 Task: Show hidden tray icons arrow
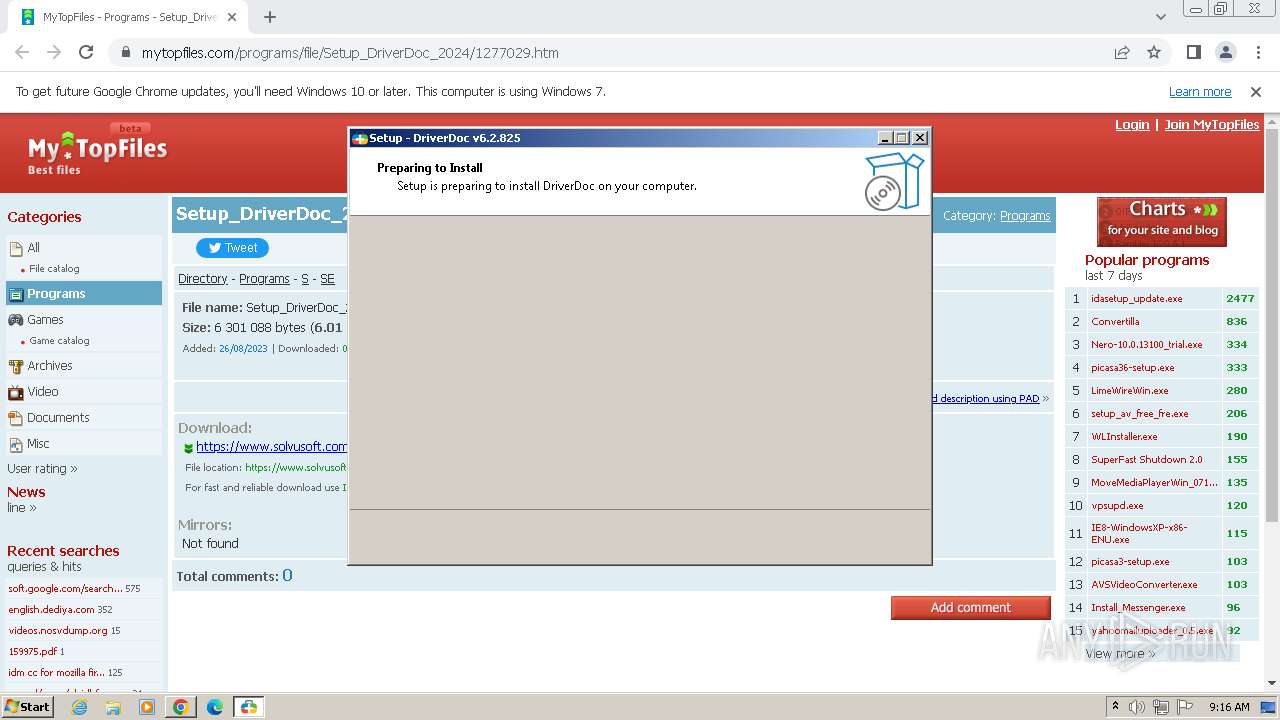(x=1115, y=707)
